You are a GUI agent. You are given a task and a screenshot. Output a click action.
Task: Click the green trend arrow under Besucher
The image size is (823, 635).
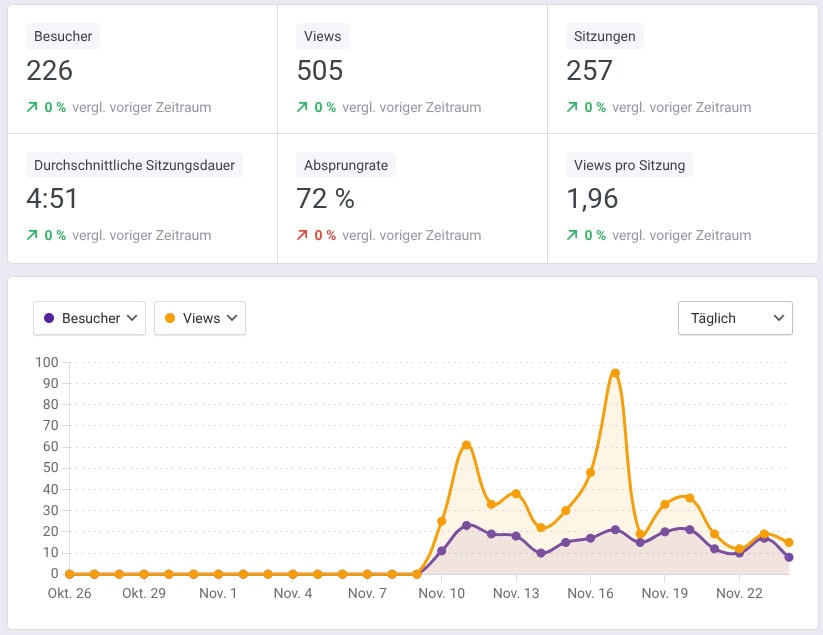click(x=33, y=107)
